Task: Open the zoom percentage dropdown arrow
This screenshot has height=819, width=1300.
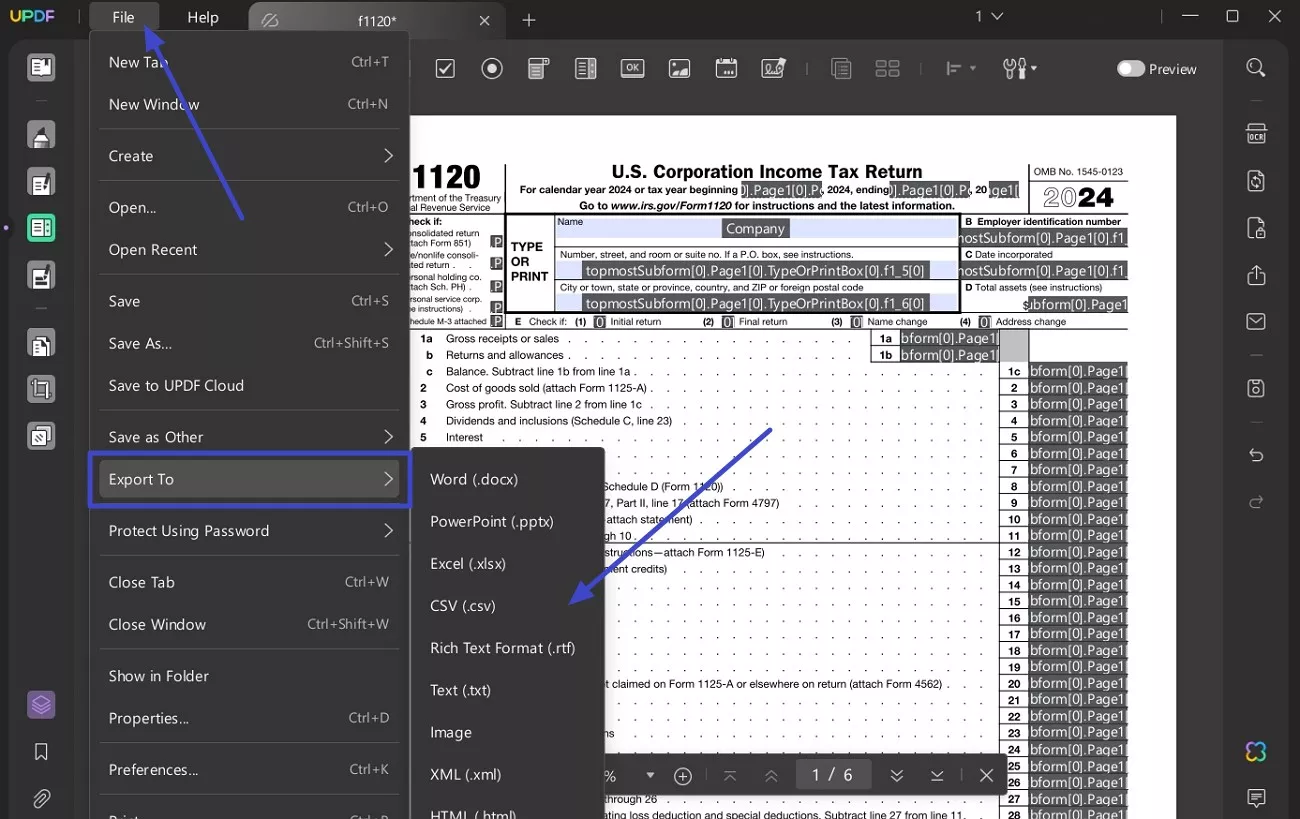Action: point(650,776)
